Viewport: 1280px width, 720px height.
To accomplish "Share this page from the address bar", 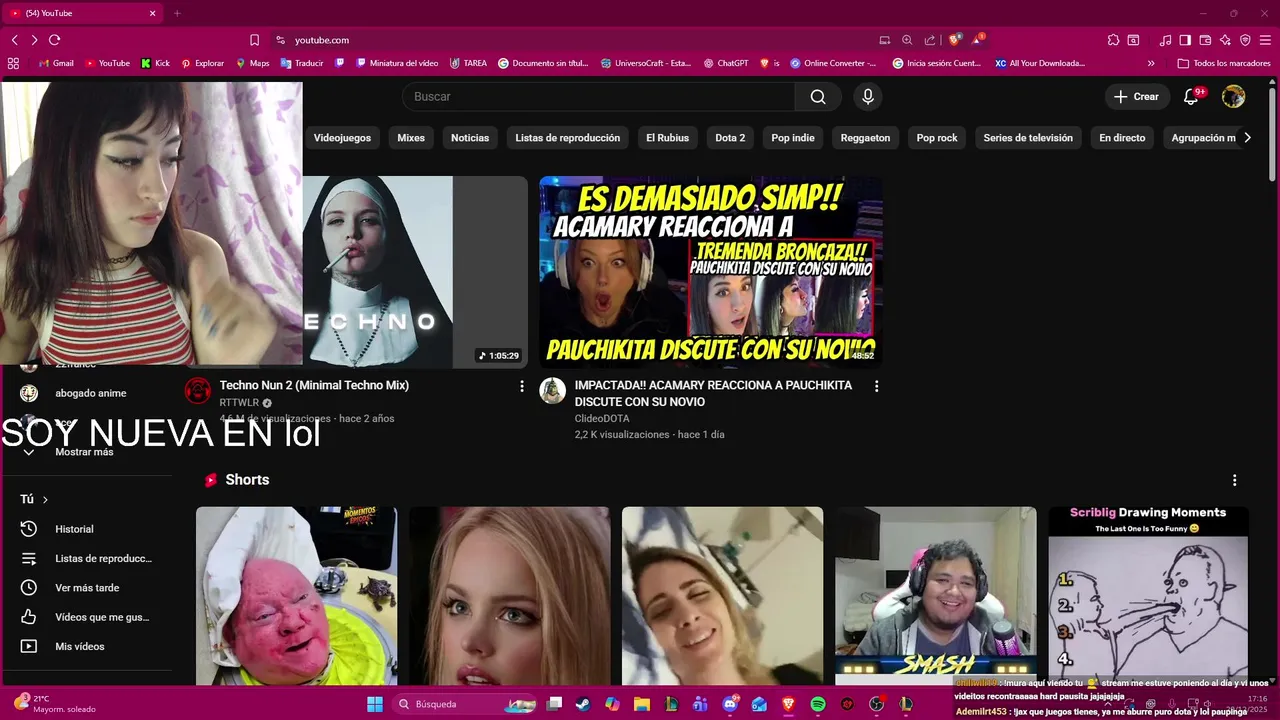I will (930, 40).
